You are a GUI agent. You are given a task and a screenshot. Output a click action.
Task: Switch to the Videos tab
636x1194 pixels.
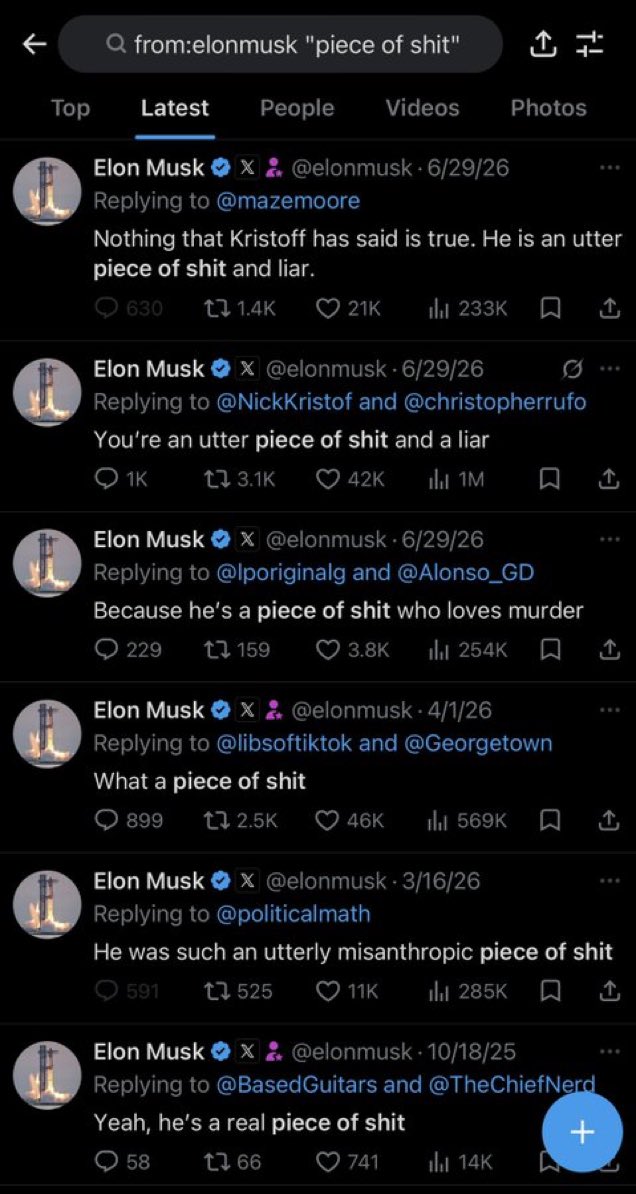click(422, 108)
